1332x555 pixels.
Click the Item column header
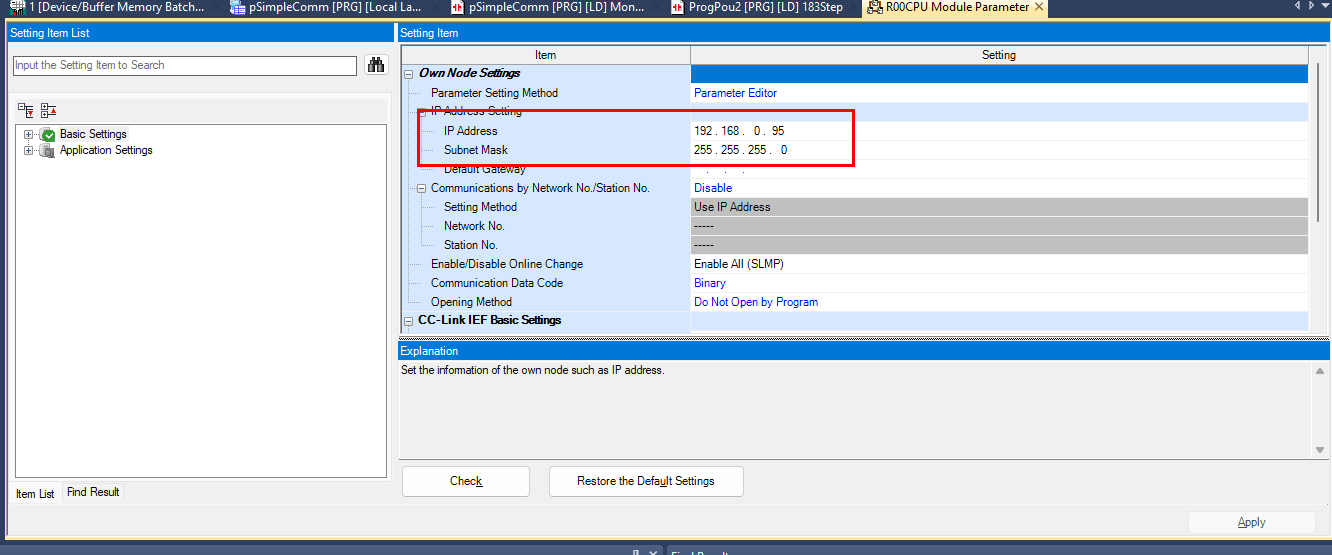click(545, 55)
